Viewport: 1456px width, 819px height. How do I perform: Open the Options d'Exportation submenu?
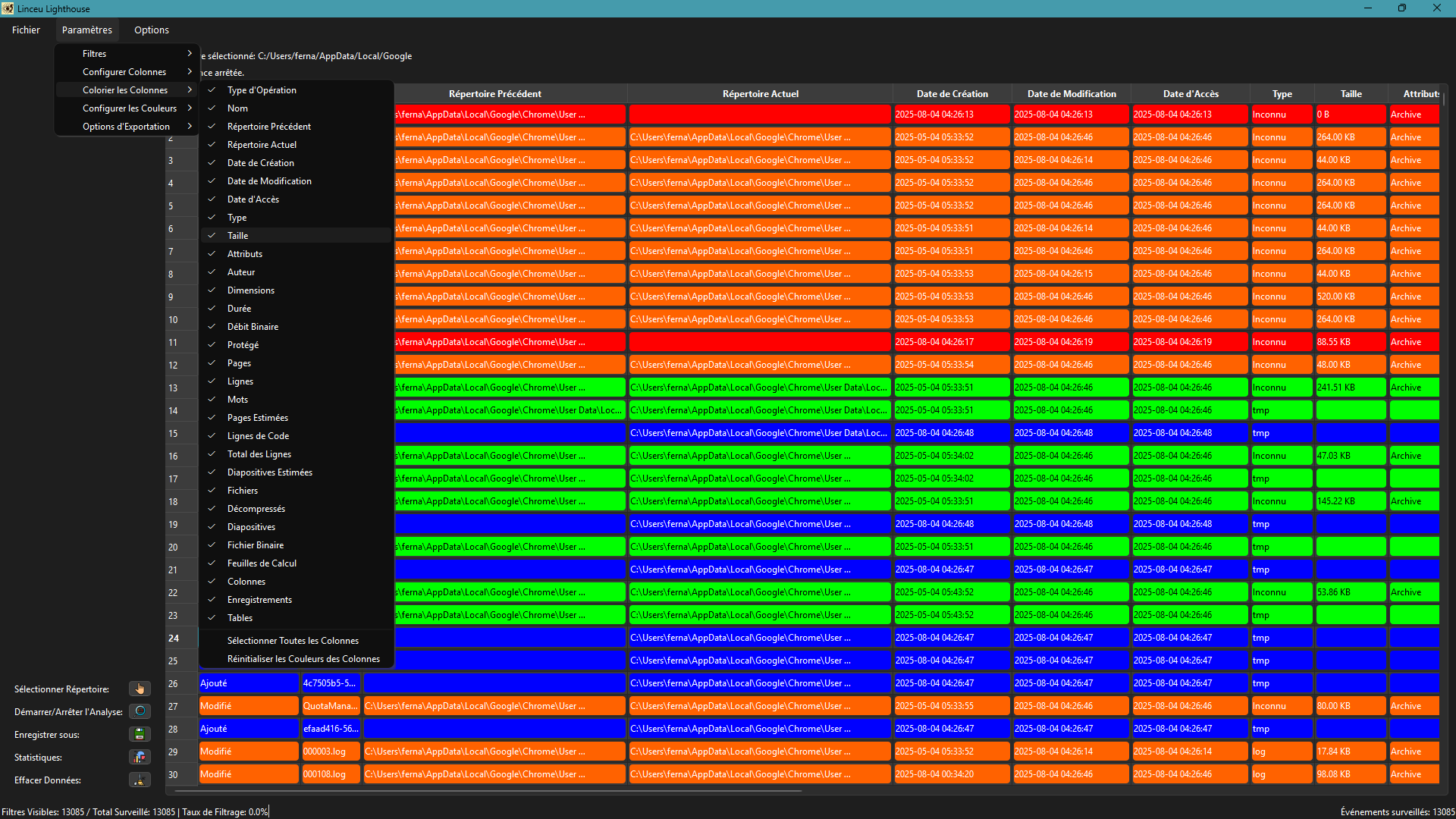click(x=127, y=127)
